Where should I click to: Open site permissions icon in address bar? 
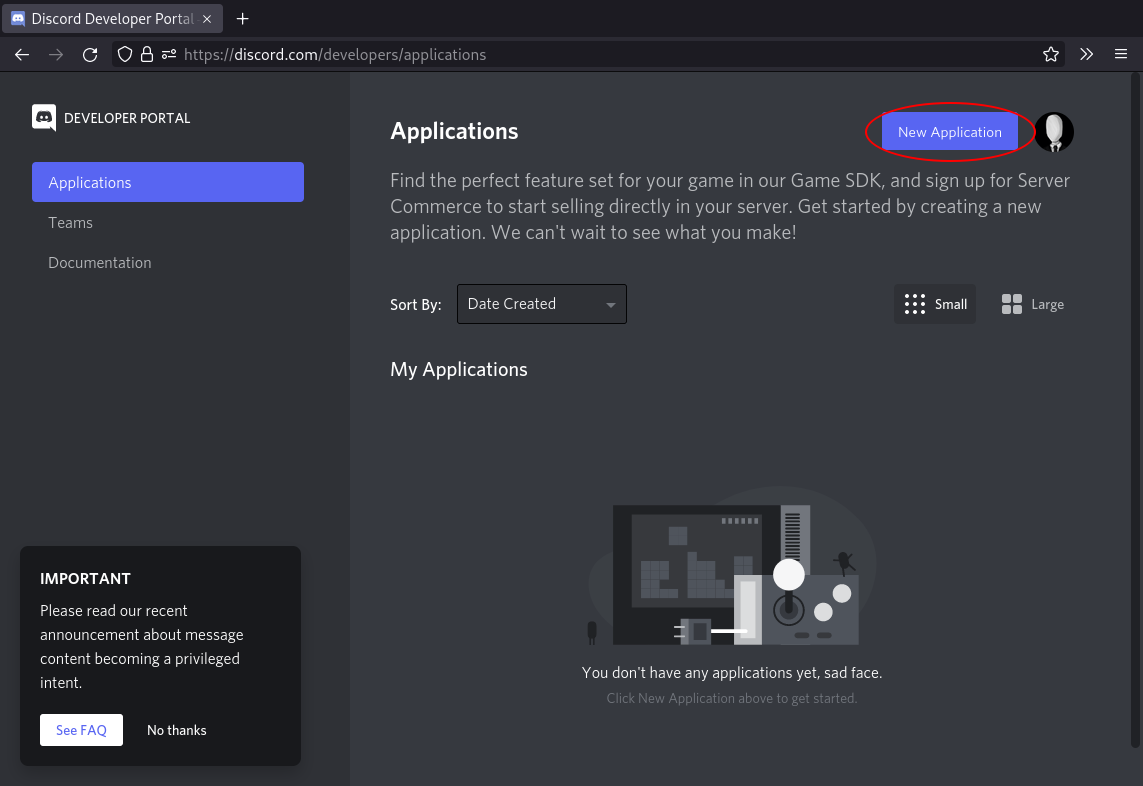point(169,55)
